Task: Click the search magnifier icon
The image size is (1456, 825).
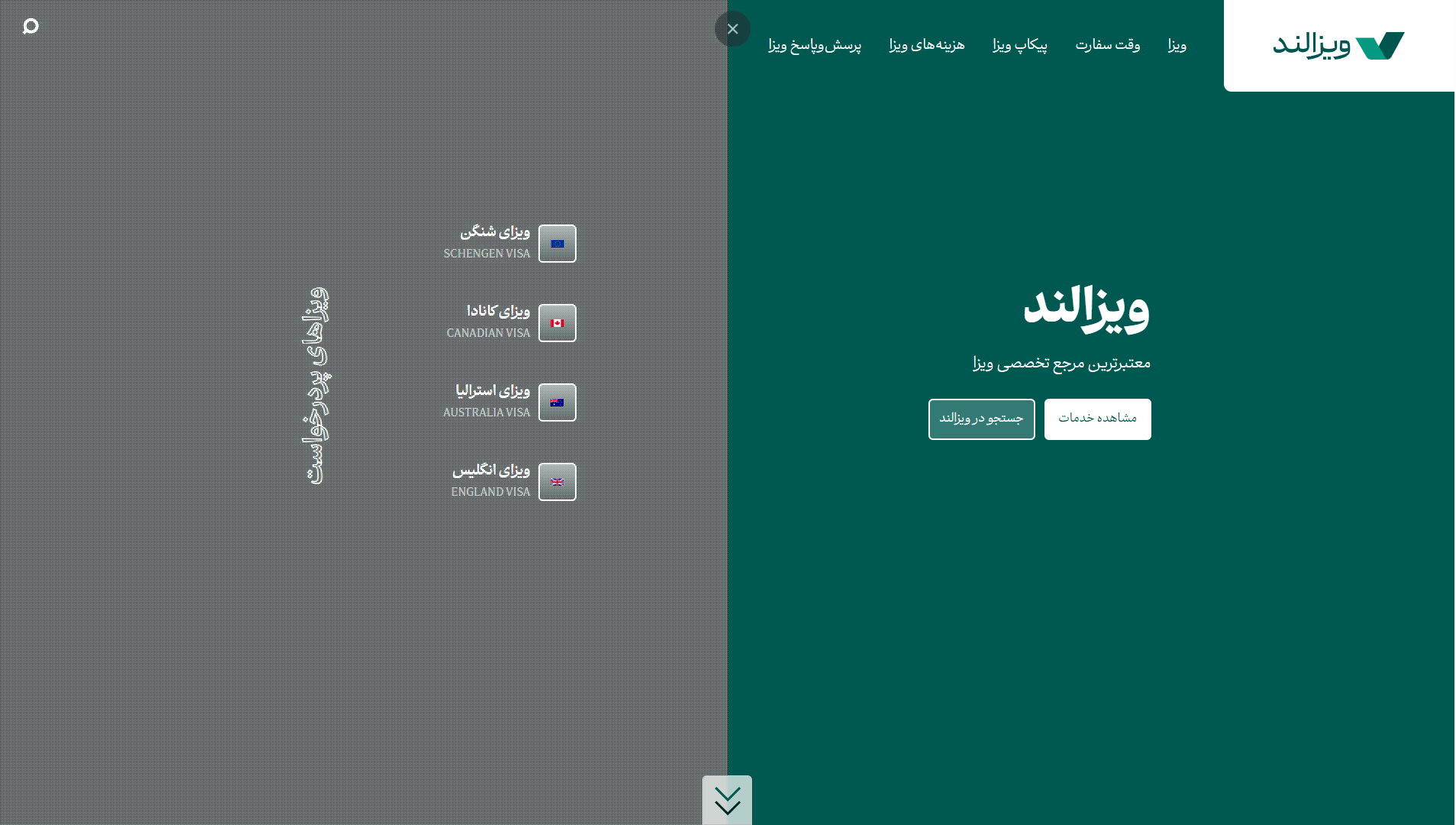Action: [31, 27]
